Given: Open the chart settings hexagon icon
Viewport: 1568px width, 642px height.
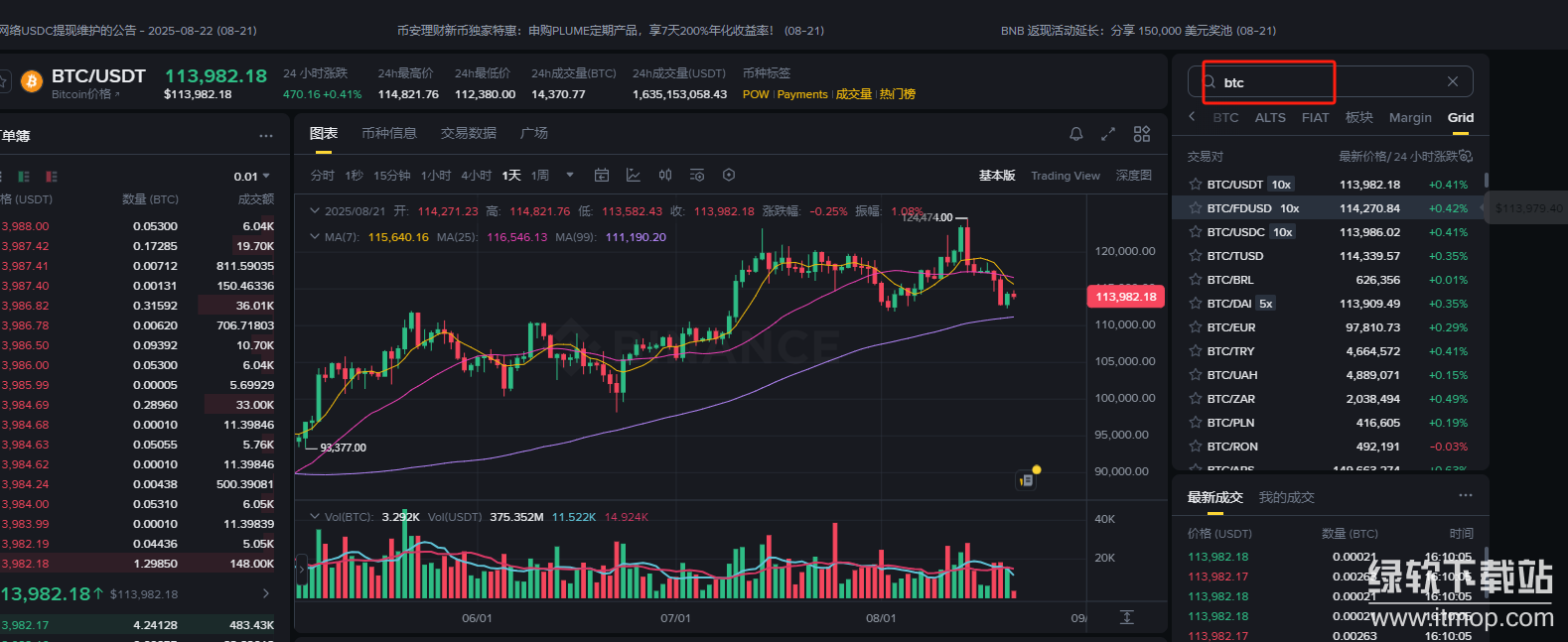Looking at the screenshot, I should pyautogui.click(x=729, y=176).
